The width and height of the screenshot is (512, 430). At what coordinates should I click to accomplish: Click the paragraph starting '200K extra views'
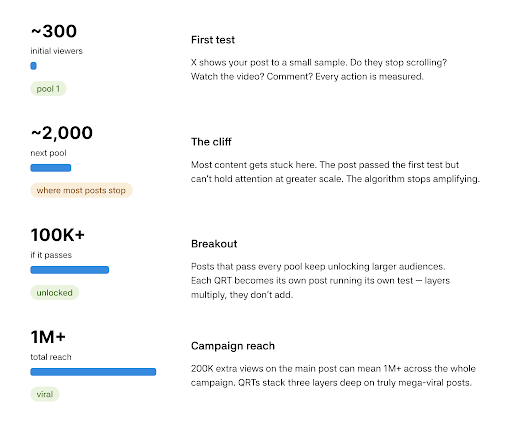click(333, 376)
